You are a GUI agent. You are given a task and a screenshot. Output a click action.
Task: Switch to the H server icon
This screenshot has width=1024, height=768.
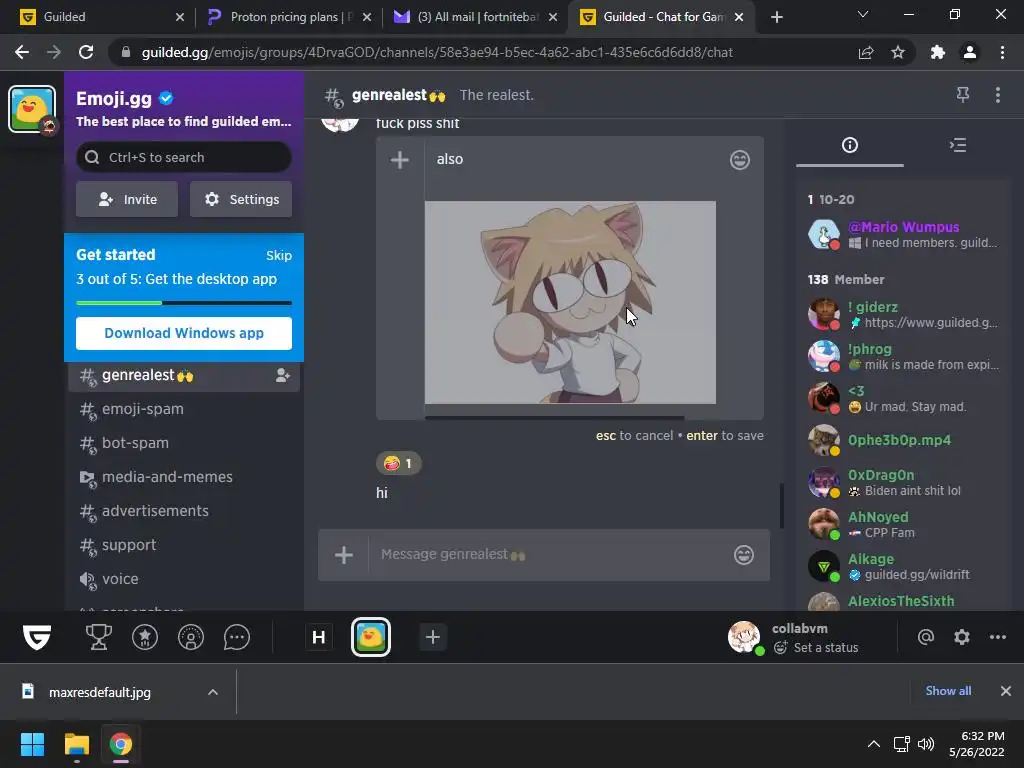[319, 637]
